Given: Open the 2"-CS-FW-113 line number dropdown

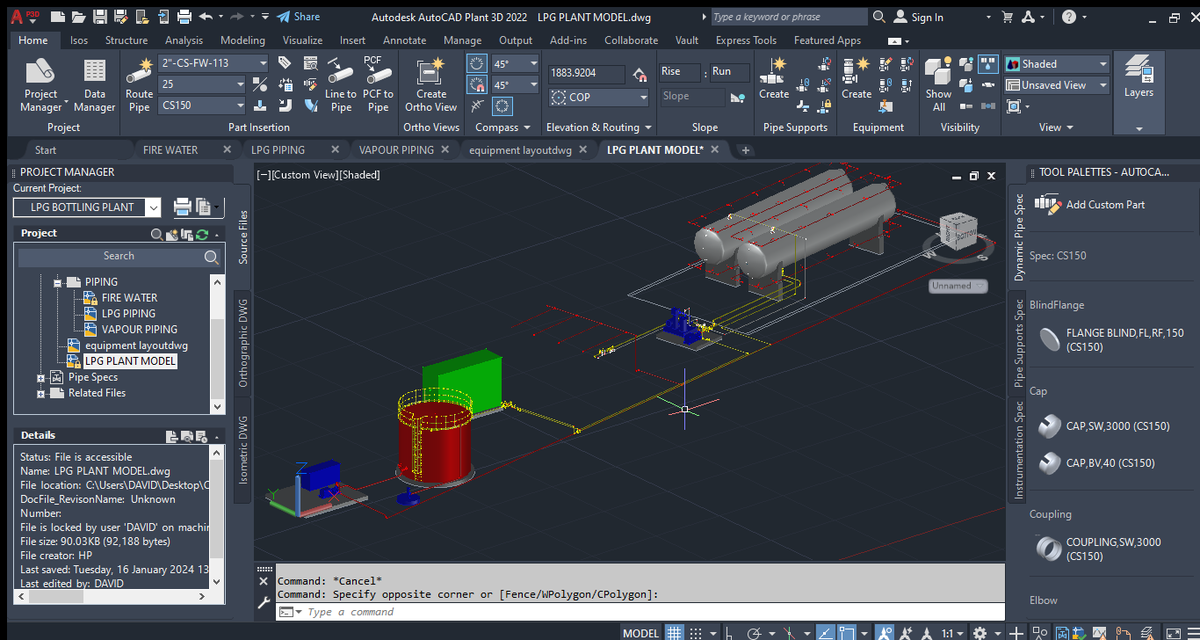Looking at the screenshot, I should click(x=213, y=62).
